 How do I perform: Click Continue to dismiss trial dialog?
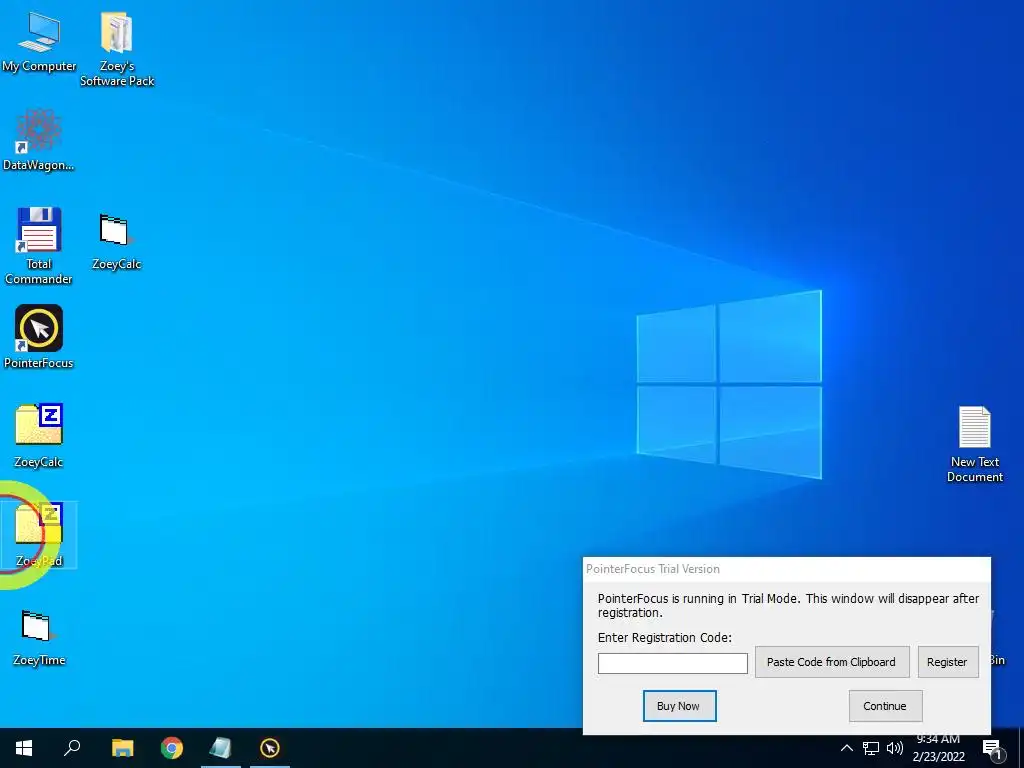click(885, 706)
